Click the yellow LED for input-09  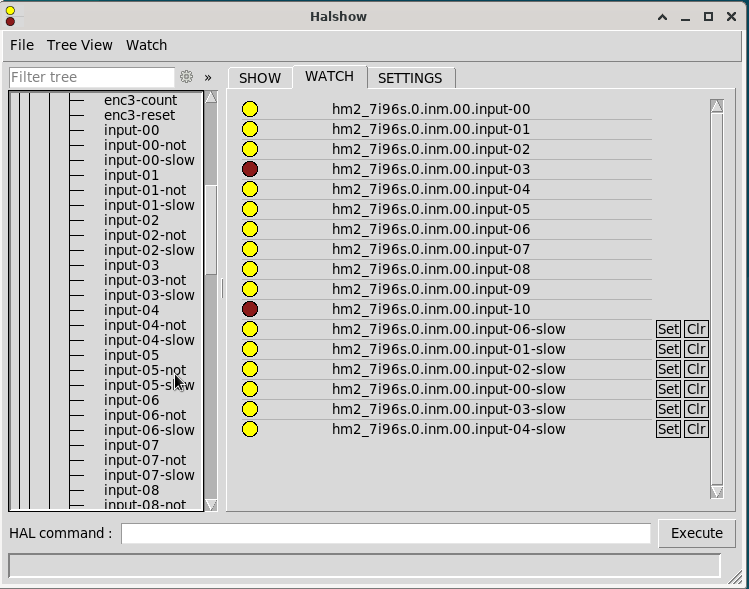[x=250, y=289]
